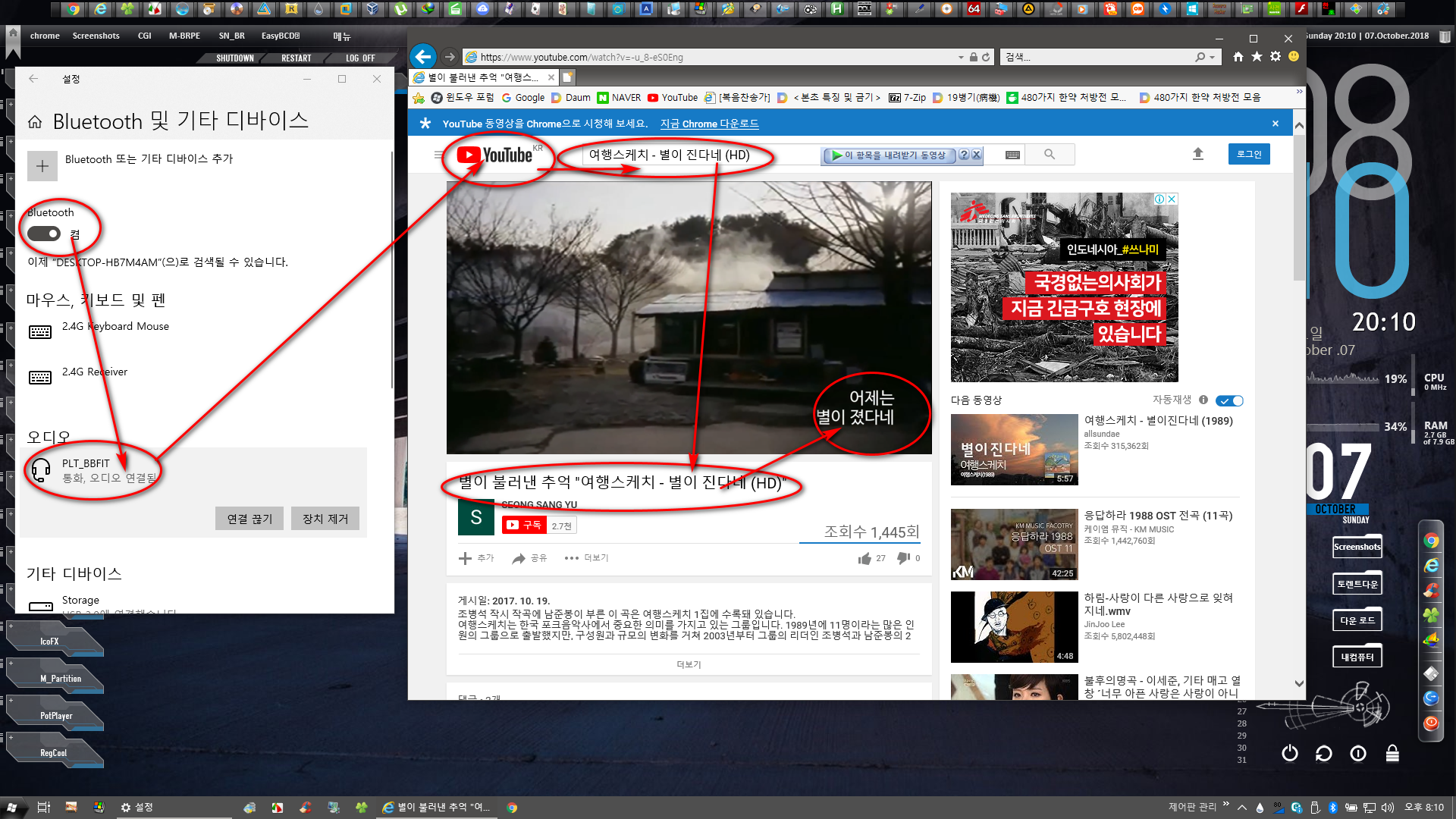Expand IE address bar dropdown arrow
1456x819 pixels.
coord(962,57)
